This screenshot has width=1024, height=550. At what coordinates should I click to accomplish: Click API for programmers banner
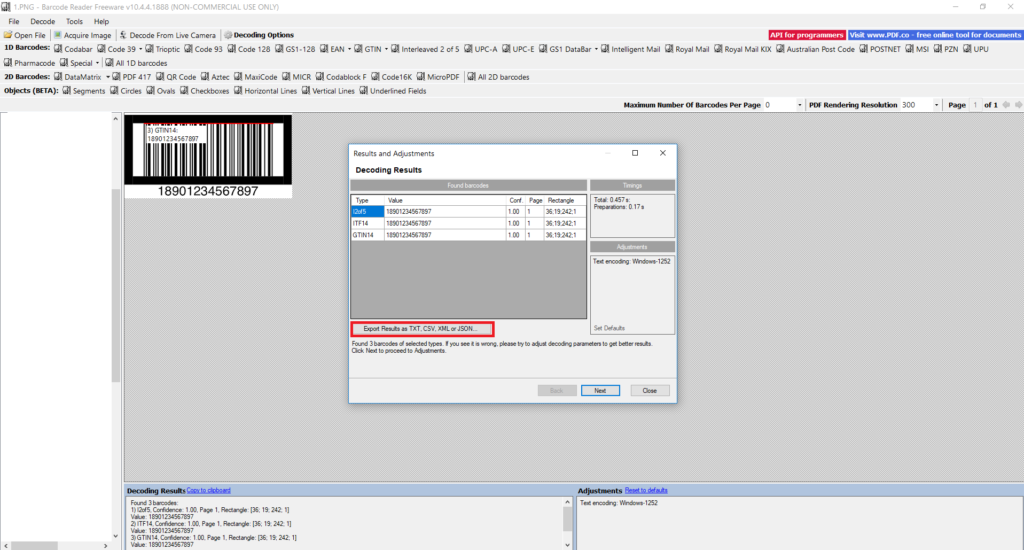pyautogui.click(x=807, y=35)
